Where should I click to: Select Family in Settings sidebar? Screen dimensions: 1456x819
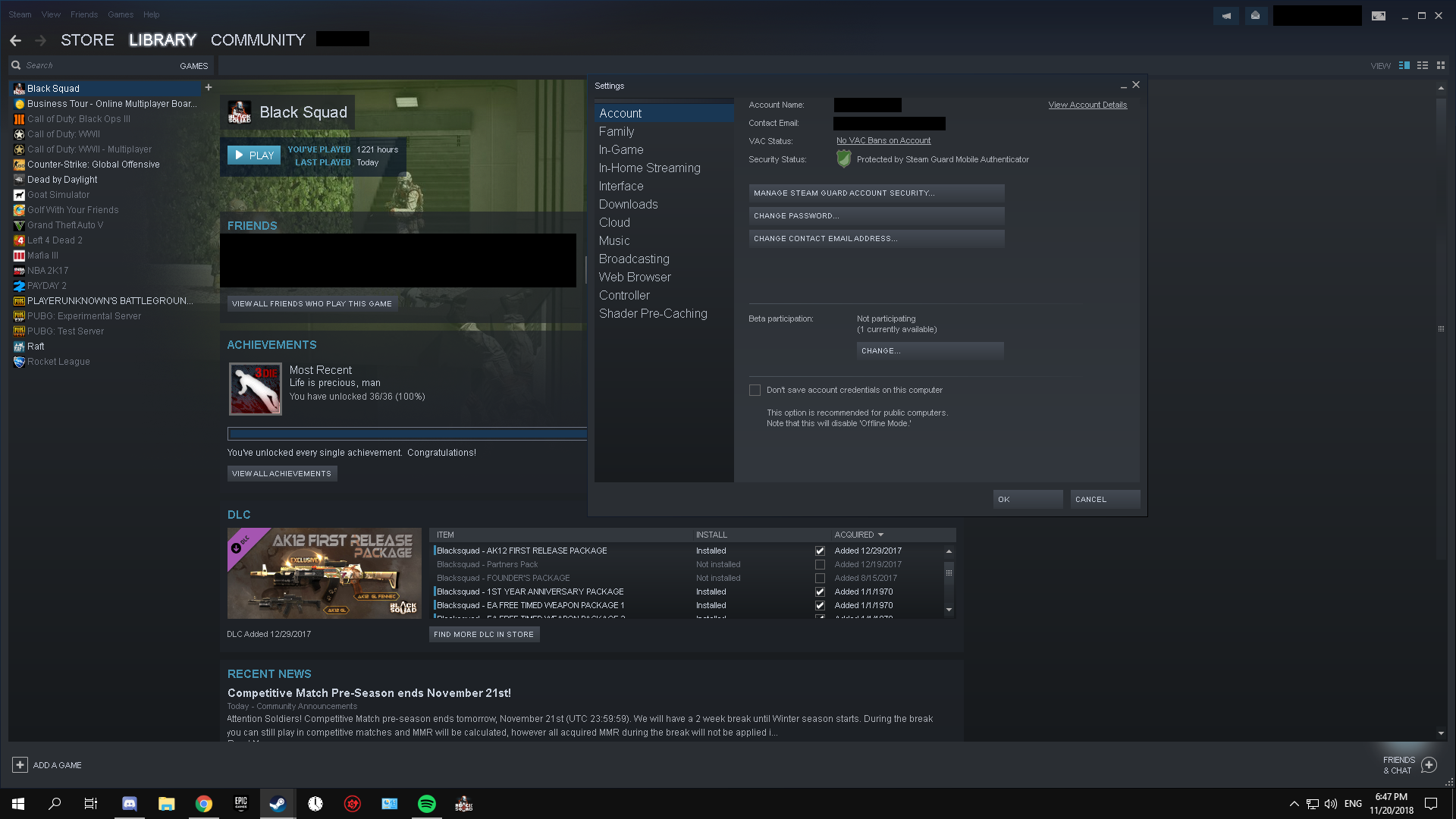(x=664, y=132)
